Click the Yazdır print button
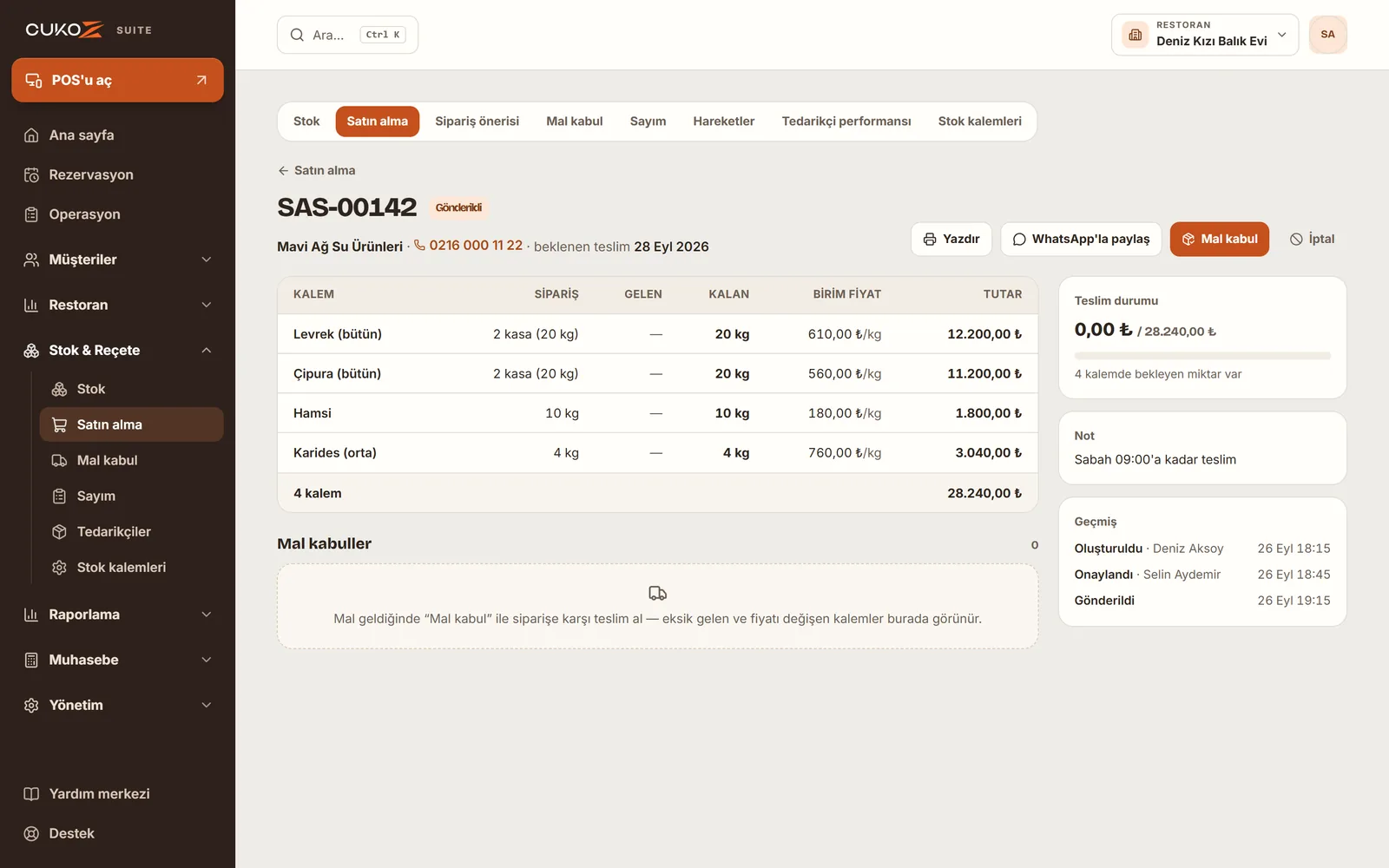The width and height of the screenshot is (1389, 868). (951, 239)
